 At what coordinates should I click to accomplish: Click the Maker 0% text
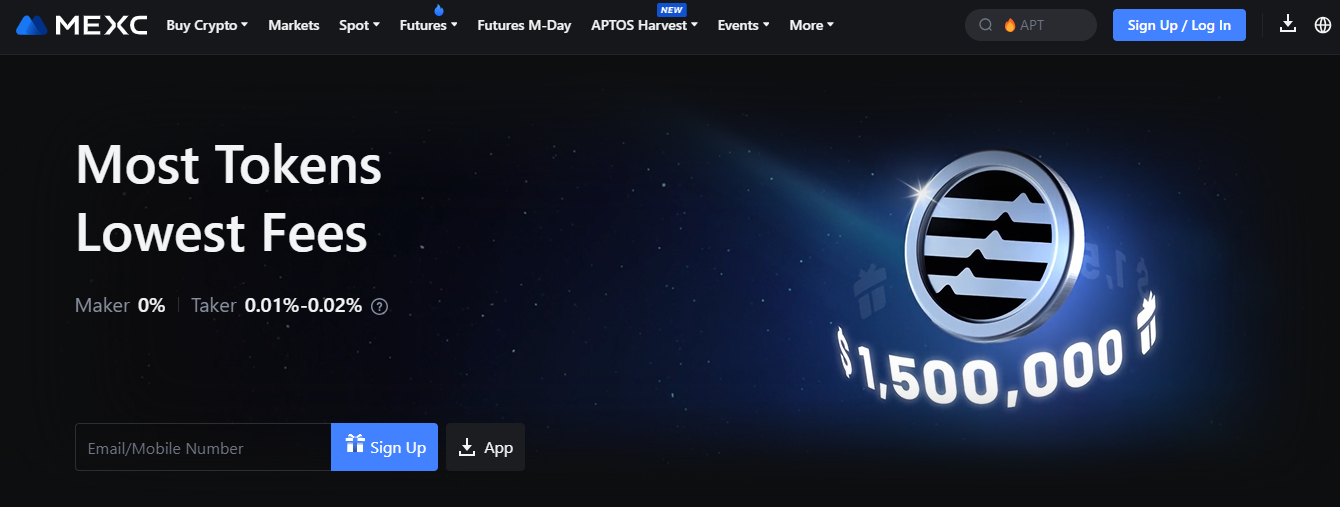click(120, 306)
